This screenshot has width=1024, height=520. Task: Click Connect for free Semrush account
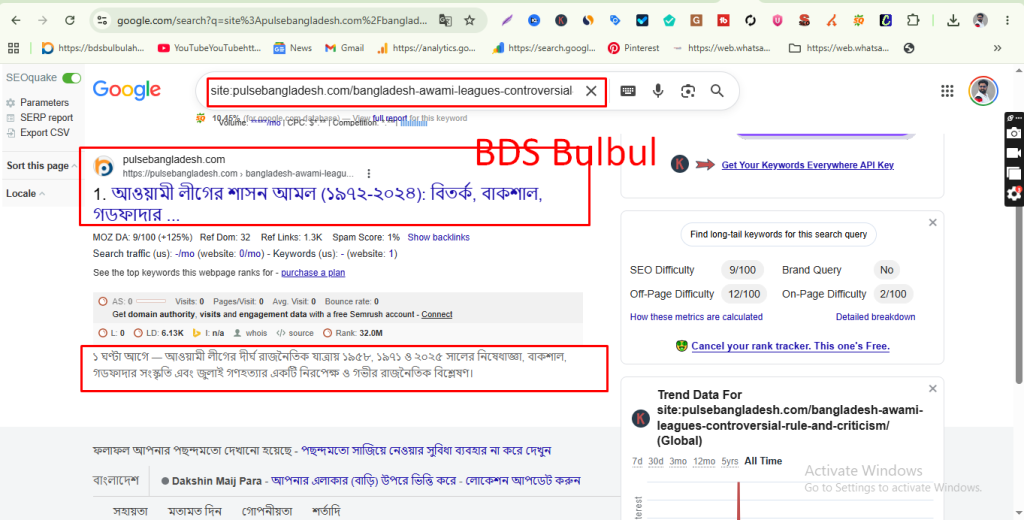(x=437, y=314)
